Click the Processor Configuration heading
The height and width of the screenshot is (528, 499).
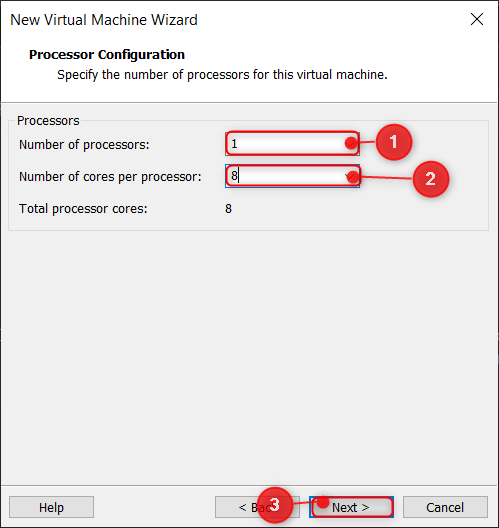(x=107, y=55)
